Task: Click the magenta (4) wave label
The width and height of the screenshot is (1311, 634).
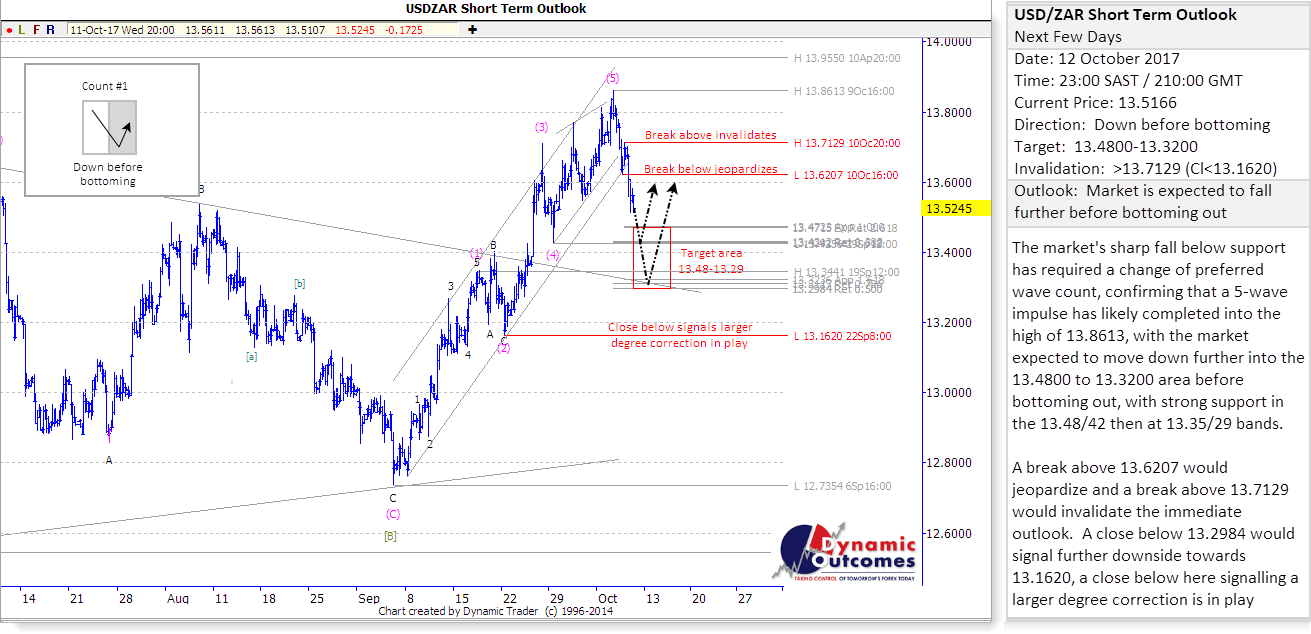Action: 553,254
